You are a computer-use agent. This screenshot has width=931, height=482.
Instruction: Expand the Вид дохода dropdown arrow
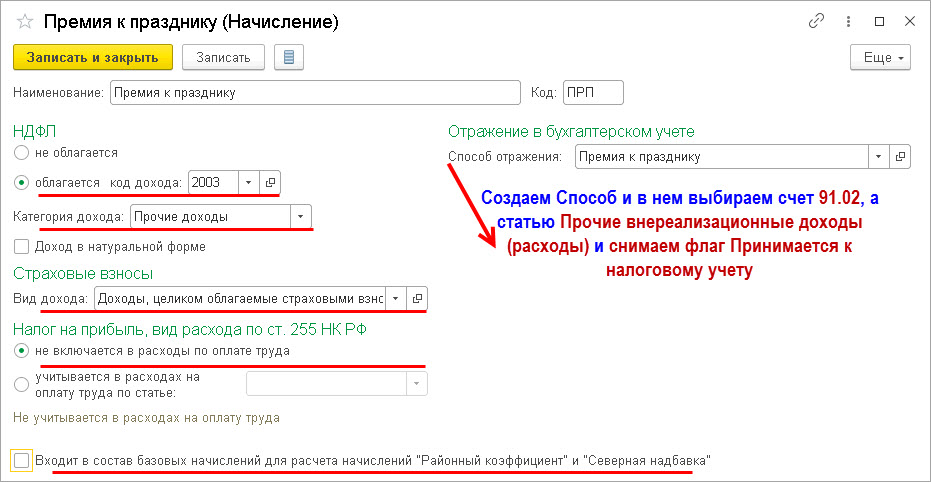[x=396, y=298]
